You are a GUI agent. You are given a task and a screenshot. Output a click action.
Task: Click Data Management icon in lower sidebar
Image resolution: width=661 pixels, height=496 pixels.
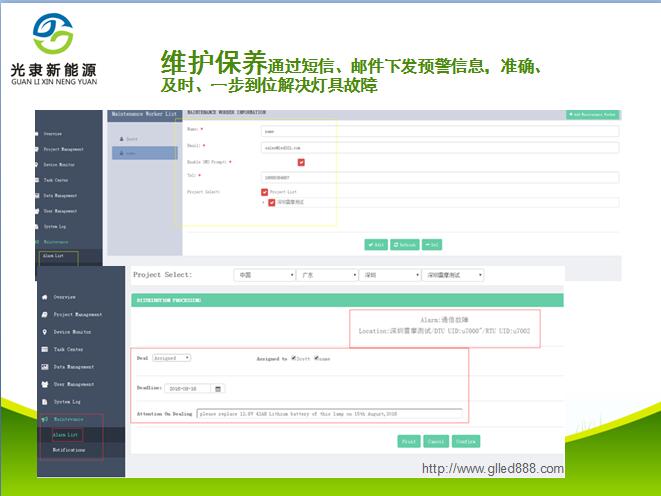[44, 367]
